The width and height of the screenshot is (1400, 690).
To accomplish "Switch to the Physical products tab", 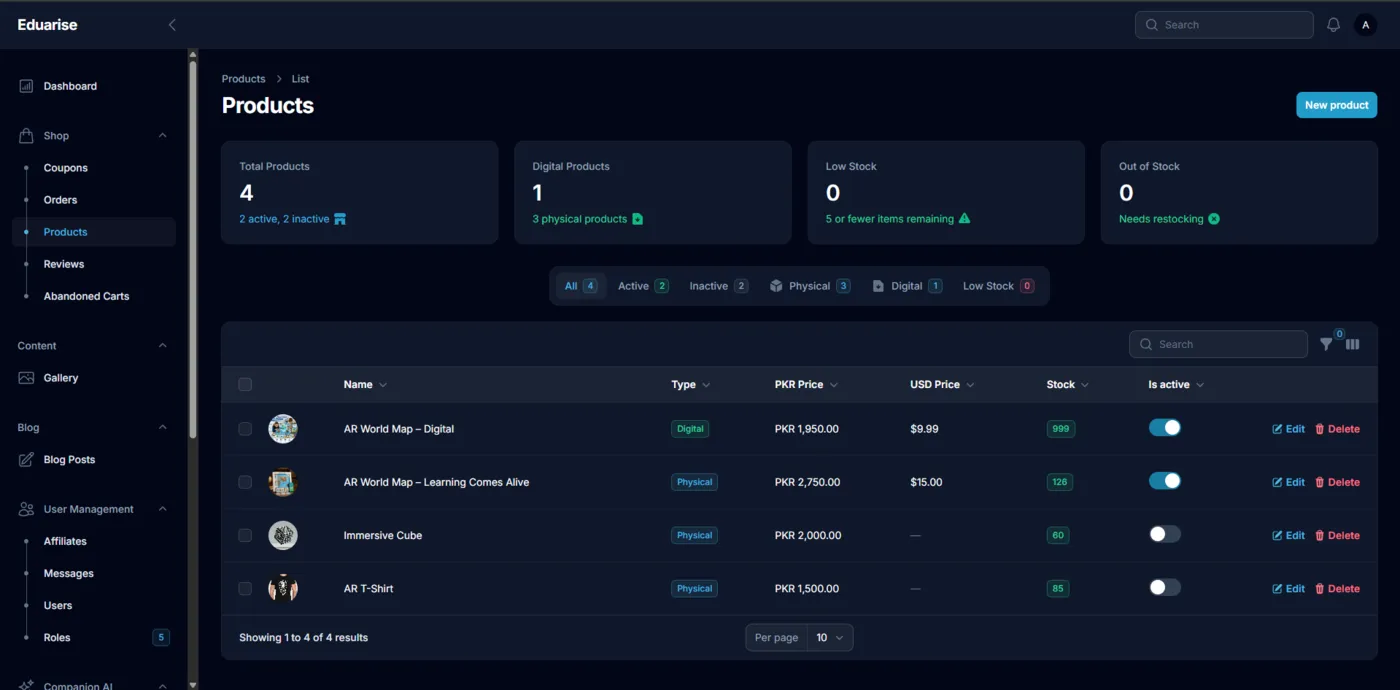I will click(810, 286).
